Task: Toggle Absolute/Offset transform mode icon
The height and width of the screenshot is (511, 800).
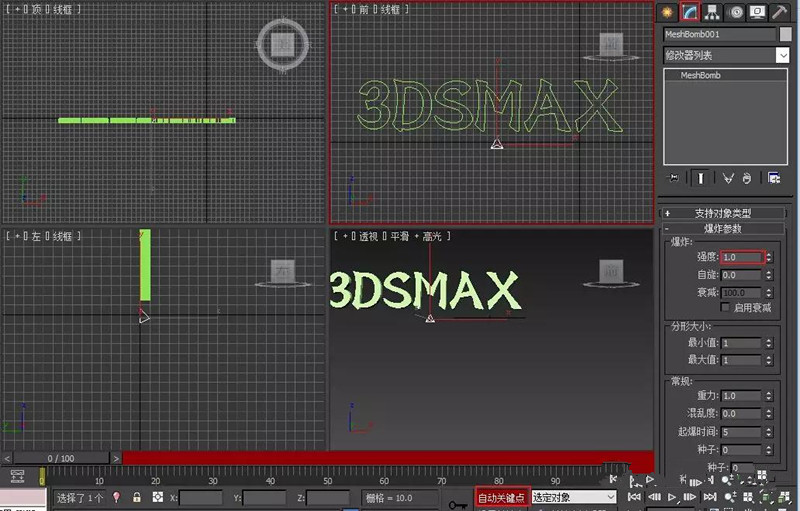Action: 158,497
